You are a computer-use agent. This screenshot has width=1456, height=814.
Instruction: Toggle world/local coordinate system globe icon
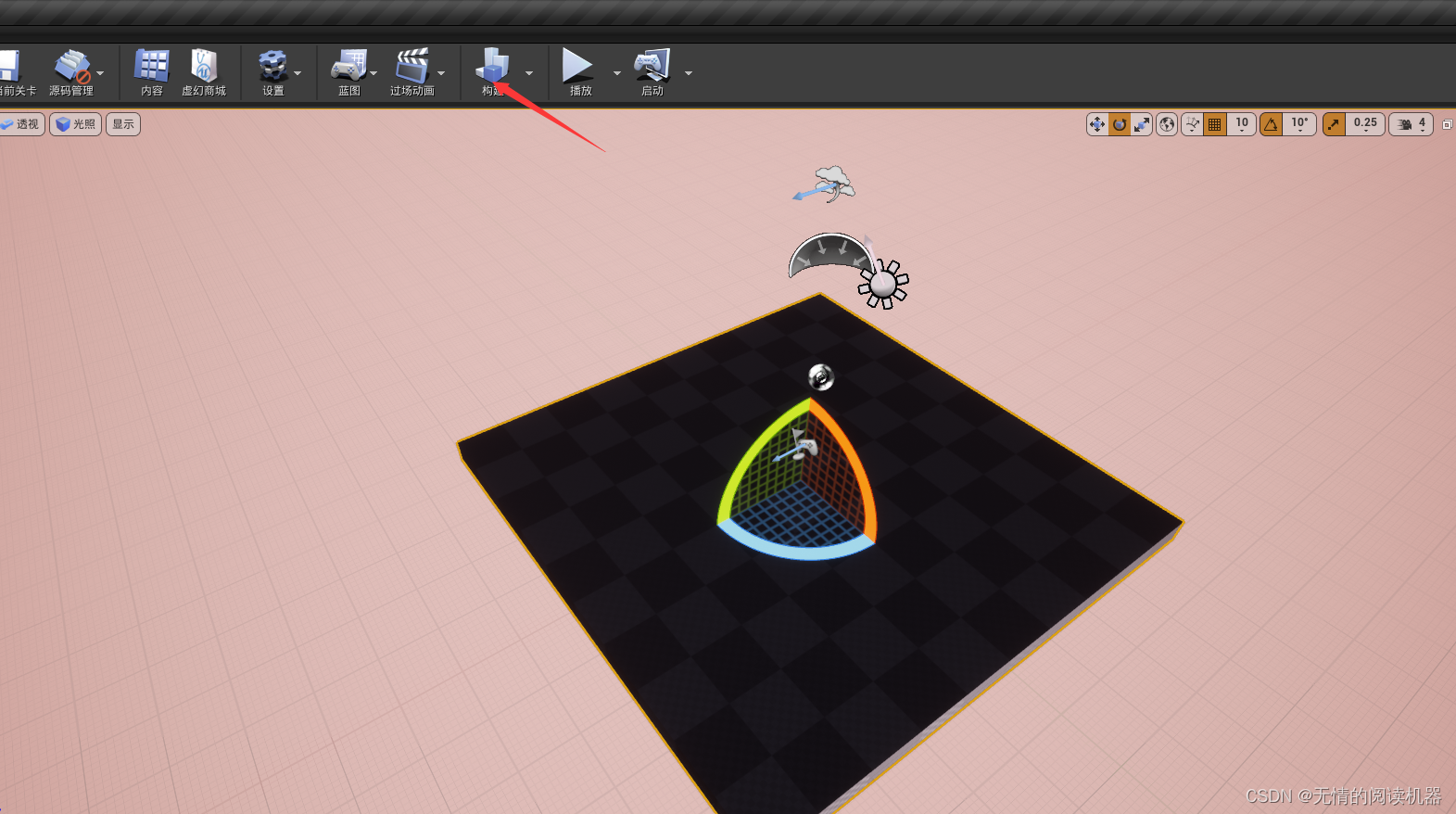1167,124
